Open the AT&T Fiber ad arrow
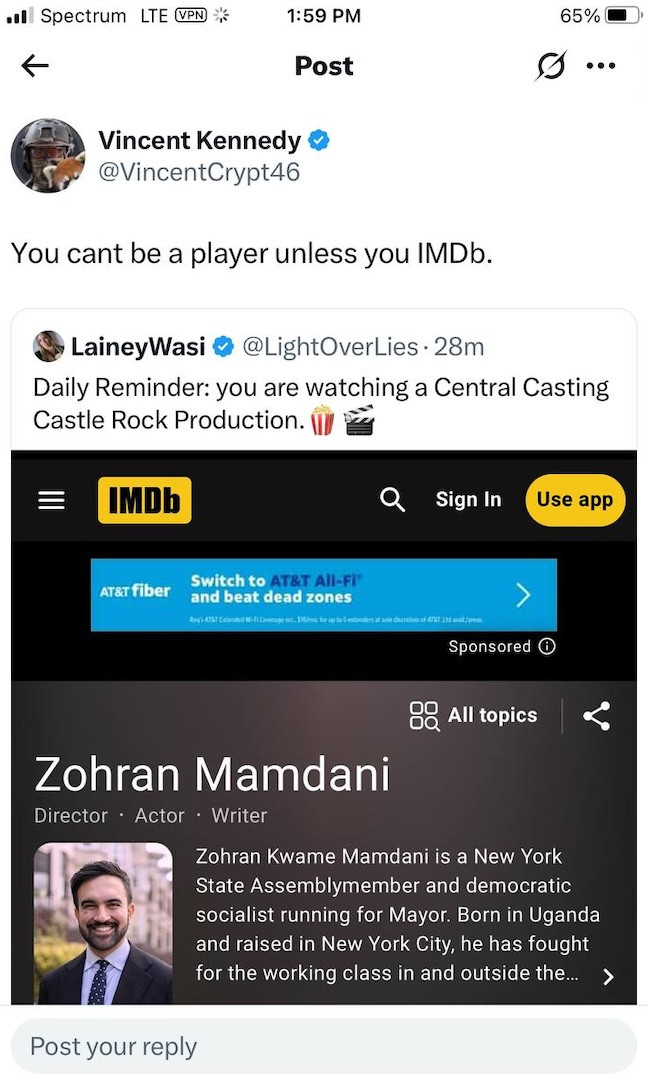Screen dimensions: 648x1085 click(x=522, y=595)
